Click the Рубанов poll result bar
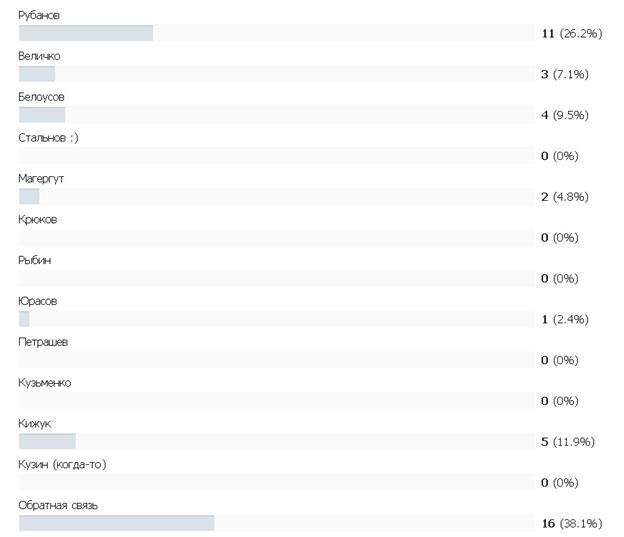 (x=86, y=33)
